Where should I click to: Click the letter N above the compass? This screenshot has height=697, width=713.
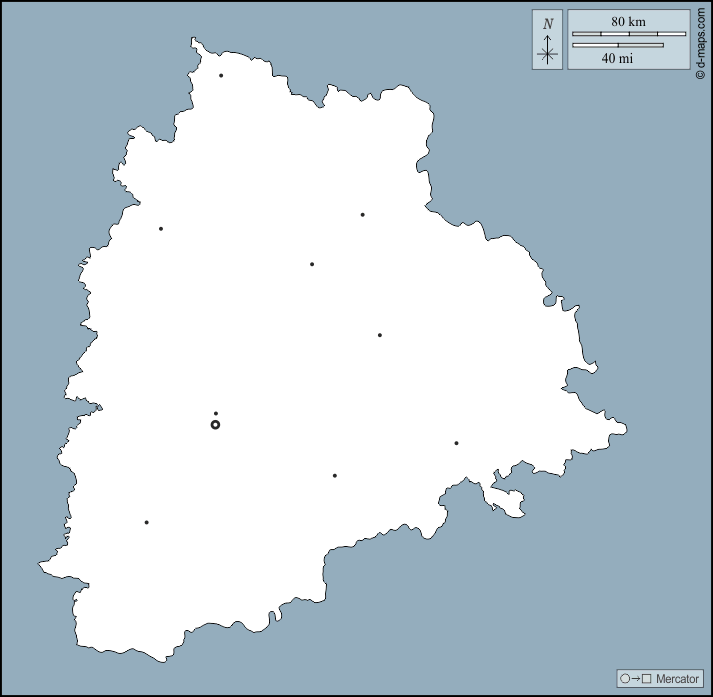coord(547,24)
